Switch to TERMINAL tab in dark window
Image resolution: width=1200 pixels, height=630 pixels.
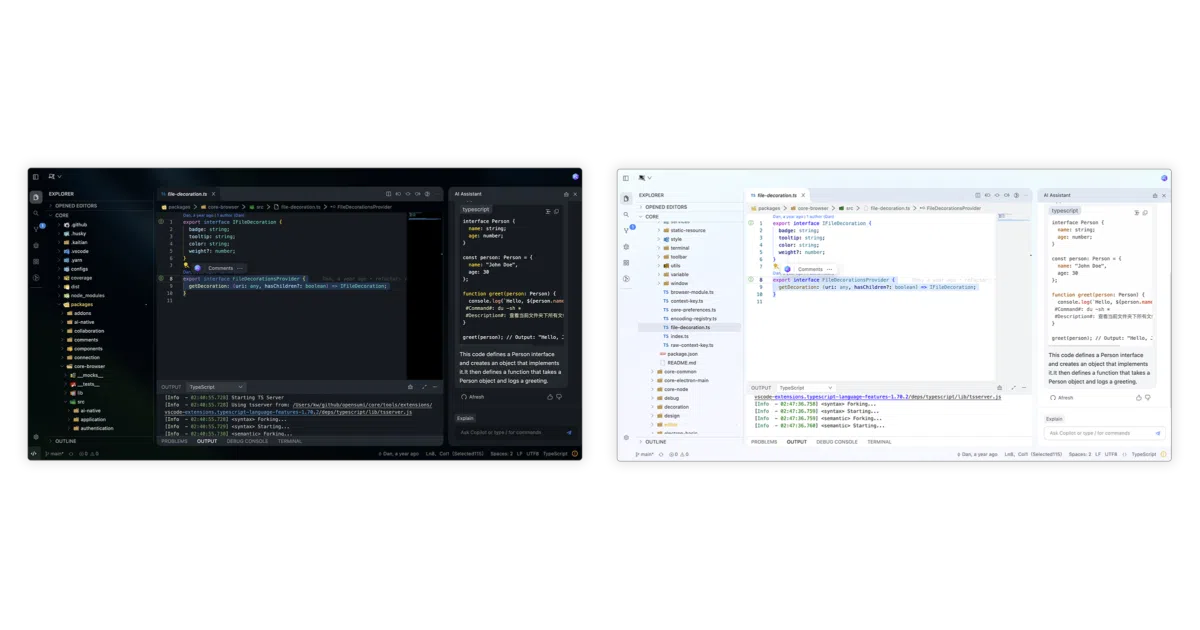[290, 441]
